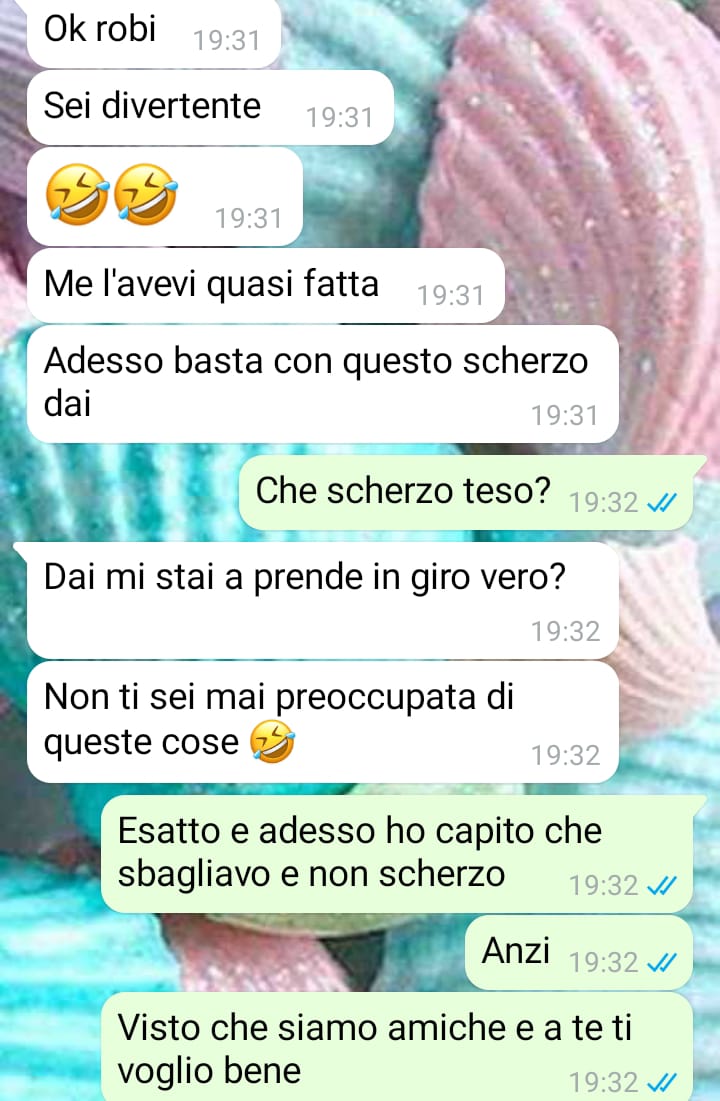This screenshot has width=720, height=1101.
Task: Tap 'Dai mi stai a prende in giro vero?'
Action: click(322, 600)
